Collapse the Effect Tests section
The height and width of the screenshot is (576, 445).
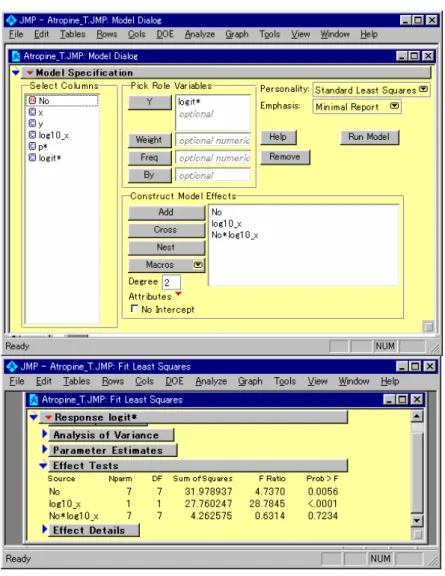43,465
